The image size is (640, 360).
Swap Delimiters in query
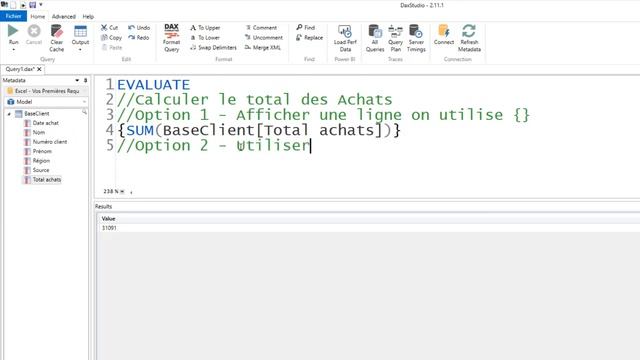pyautogui.click(x=213, y=47)
